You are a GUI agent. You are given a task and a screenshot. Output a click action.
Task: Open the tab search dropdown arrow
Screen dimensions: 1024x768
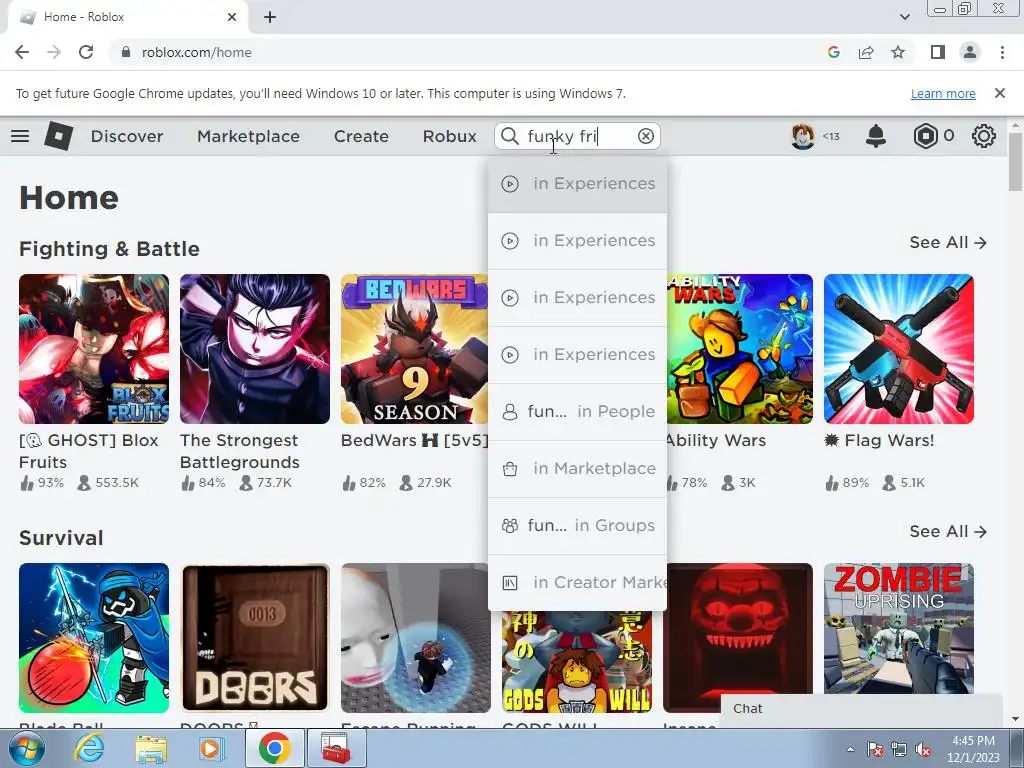tap(904, 17)
